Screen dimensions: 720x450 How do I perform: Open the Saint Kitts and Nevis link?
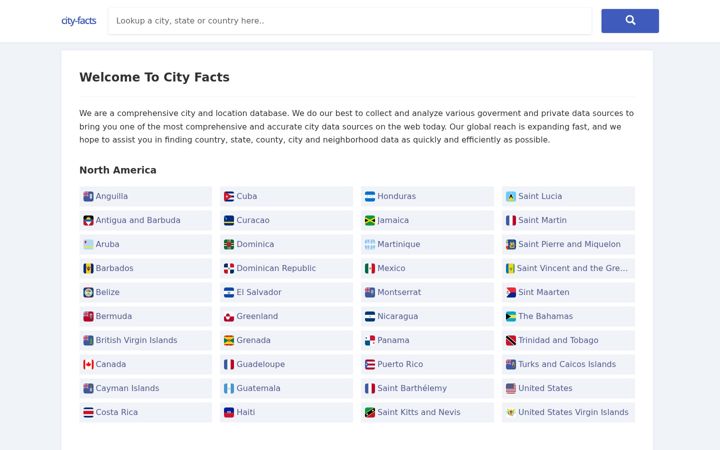click(428, 412)
